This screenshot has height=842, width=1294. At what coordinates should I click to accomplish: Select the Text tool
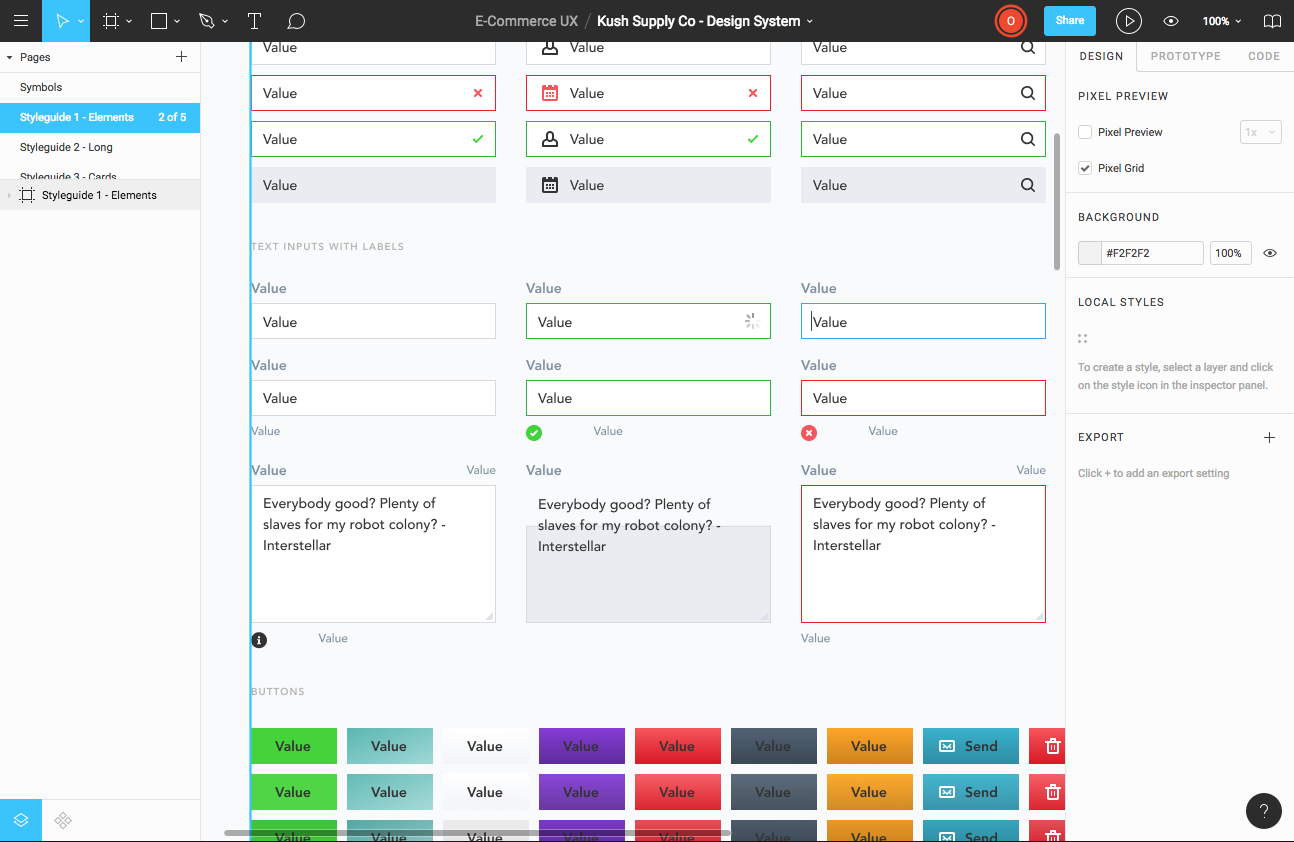tap(254, 21)
